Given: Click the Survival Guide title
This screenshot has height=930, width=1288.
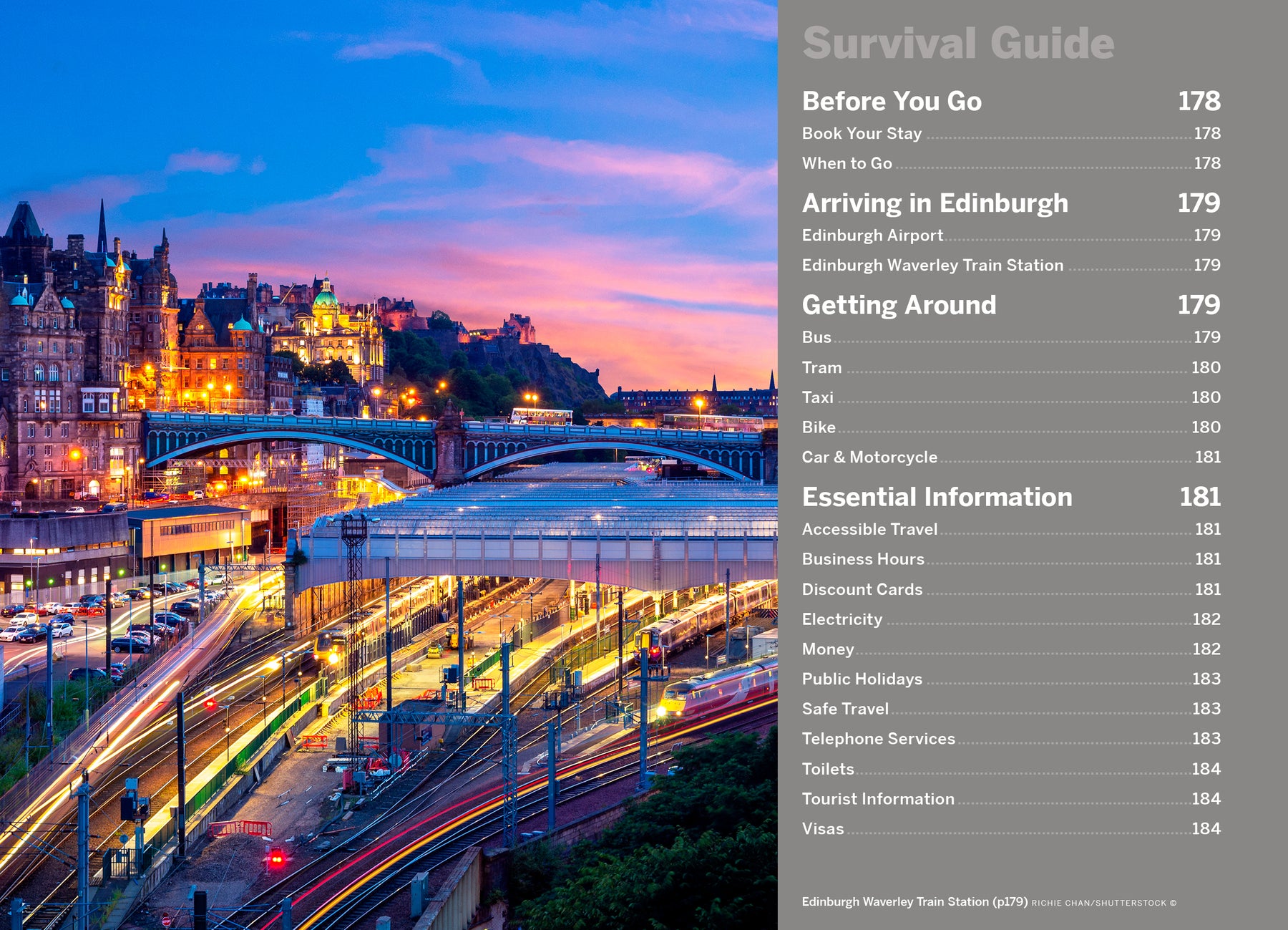Looking at the screenshot, I should click(x=958, y=43).
